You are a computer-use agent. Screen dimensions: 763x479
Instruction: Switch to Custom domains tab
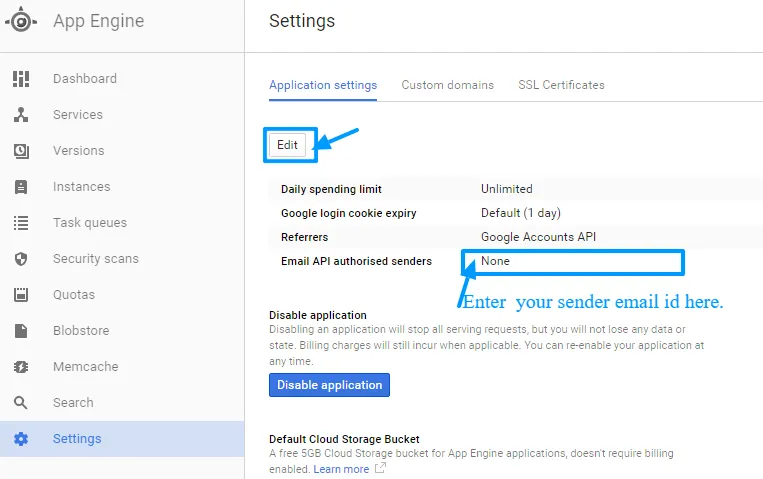pos(448,85)
